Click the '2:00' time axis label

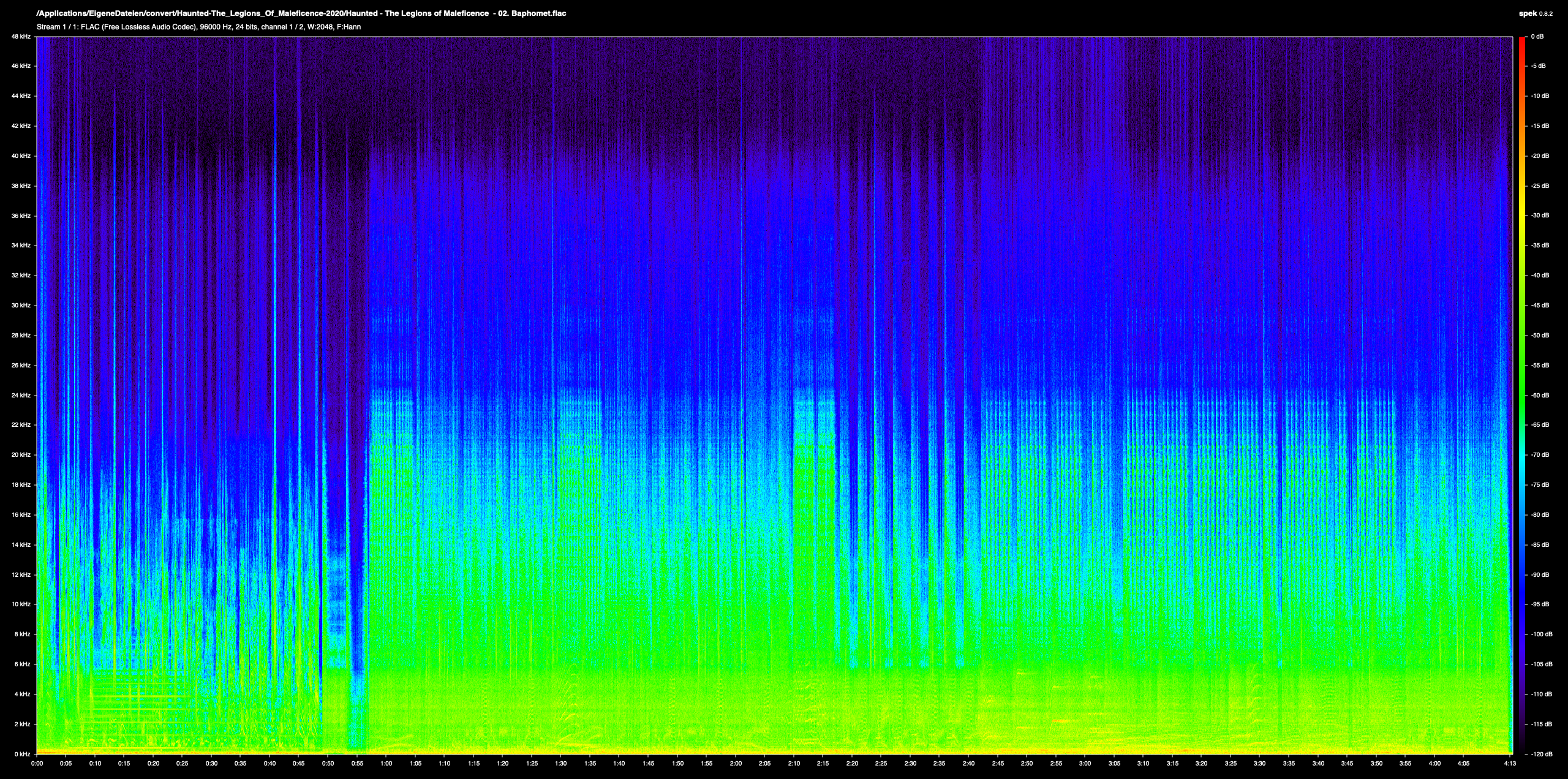pyautogui.click(x=736, y=764)
